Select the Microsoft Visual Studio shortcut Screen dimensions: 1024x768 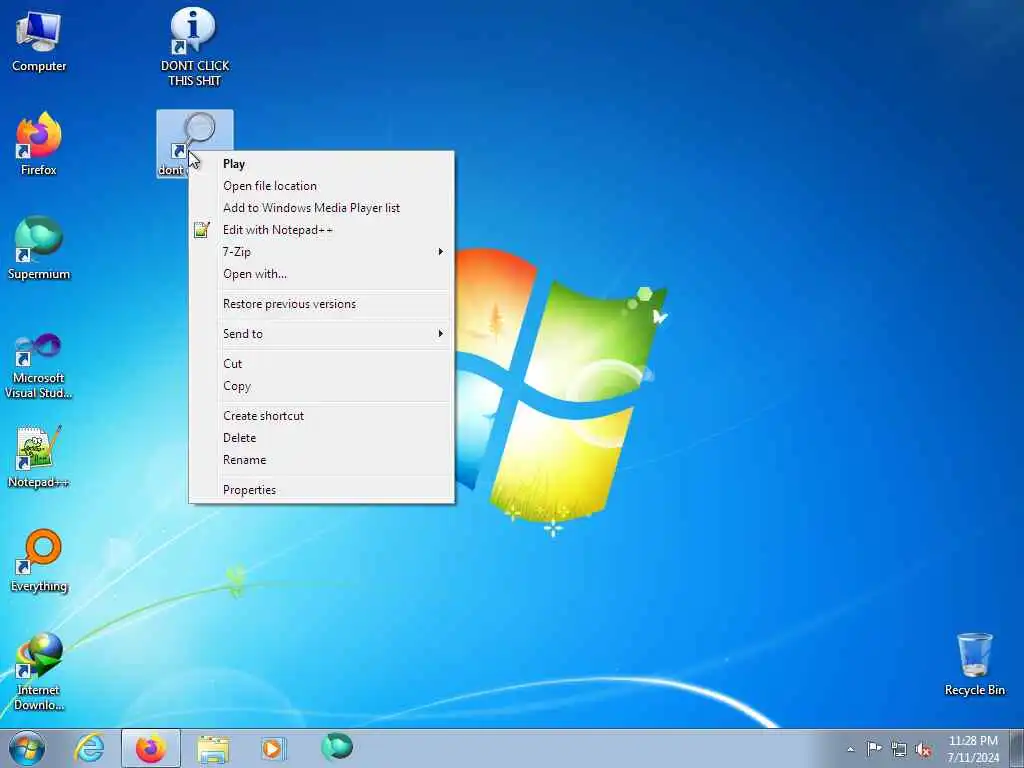pos(39,366)
